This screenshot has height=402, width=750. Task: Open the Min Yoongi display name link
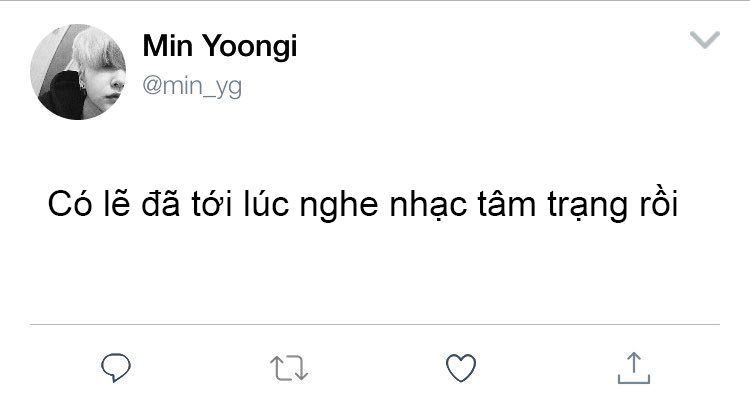[220, 46]
